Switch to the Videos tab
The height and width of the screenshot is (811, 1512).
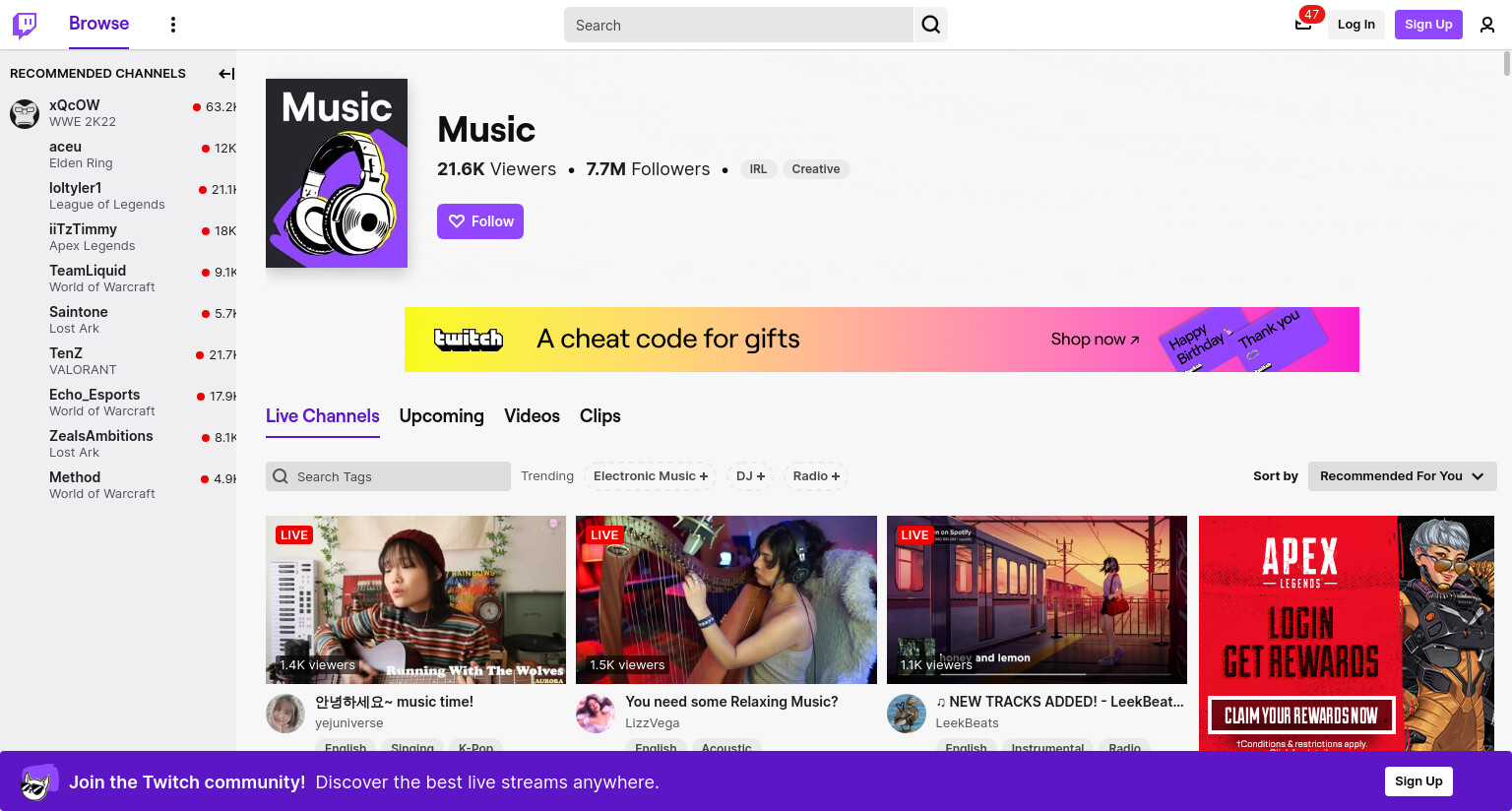[533, 416]
